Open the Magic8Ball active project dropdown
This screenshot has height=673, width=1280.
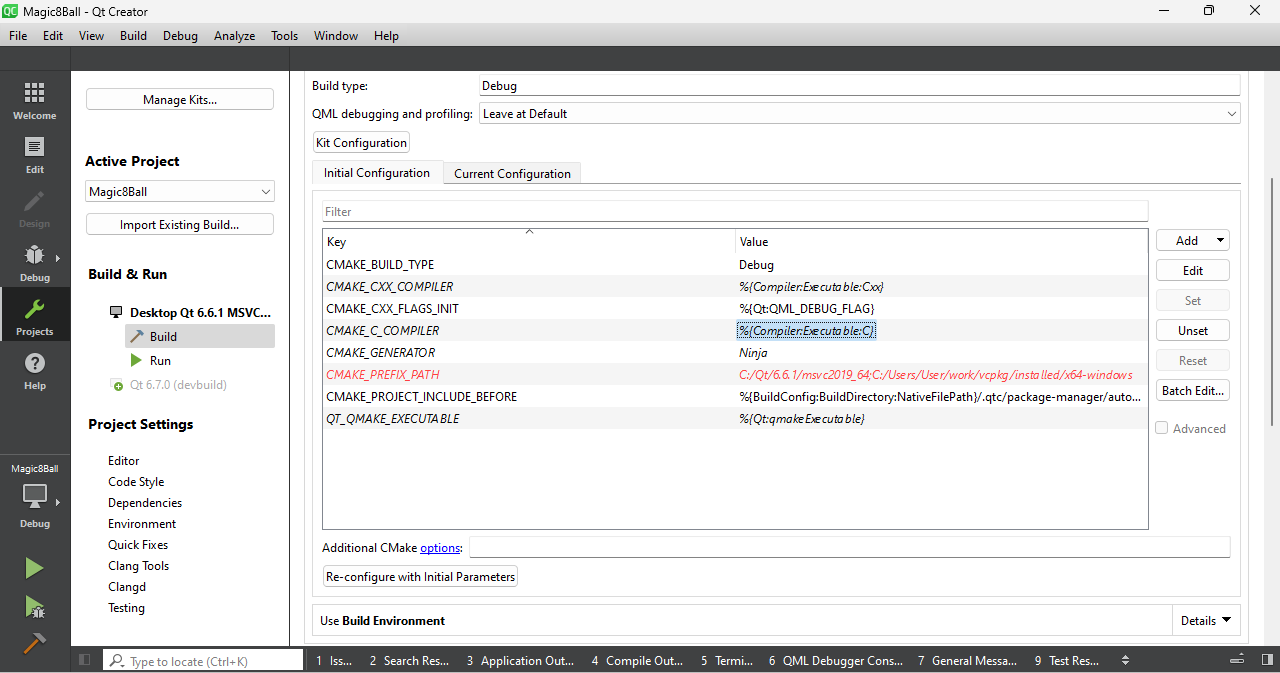coord(179,191)
